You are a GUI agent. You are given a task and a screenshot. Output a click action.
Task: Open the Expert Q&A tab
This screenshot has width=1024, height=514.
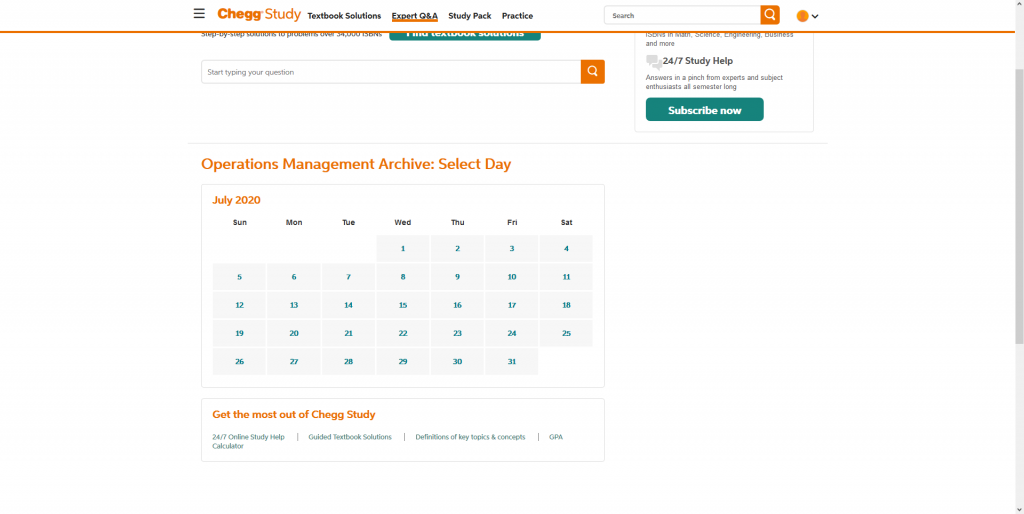(415, 16)
